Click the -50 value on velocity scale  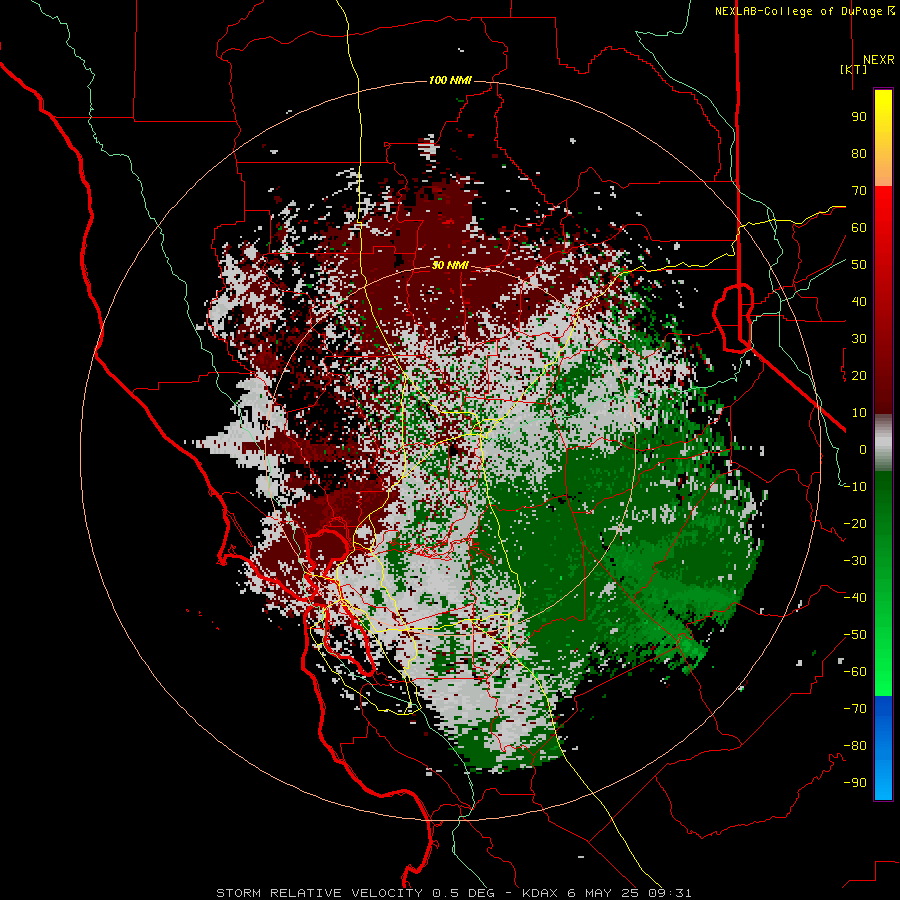[855, 635]
